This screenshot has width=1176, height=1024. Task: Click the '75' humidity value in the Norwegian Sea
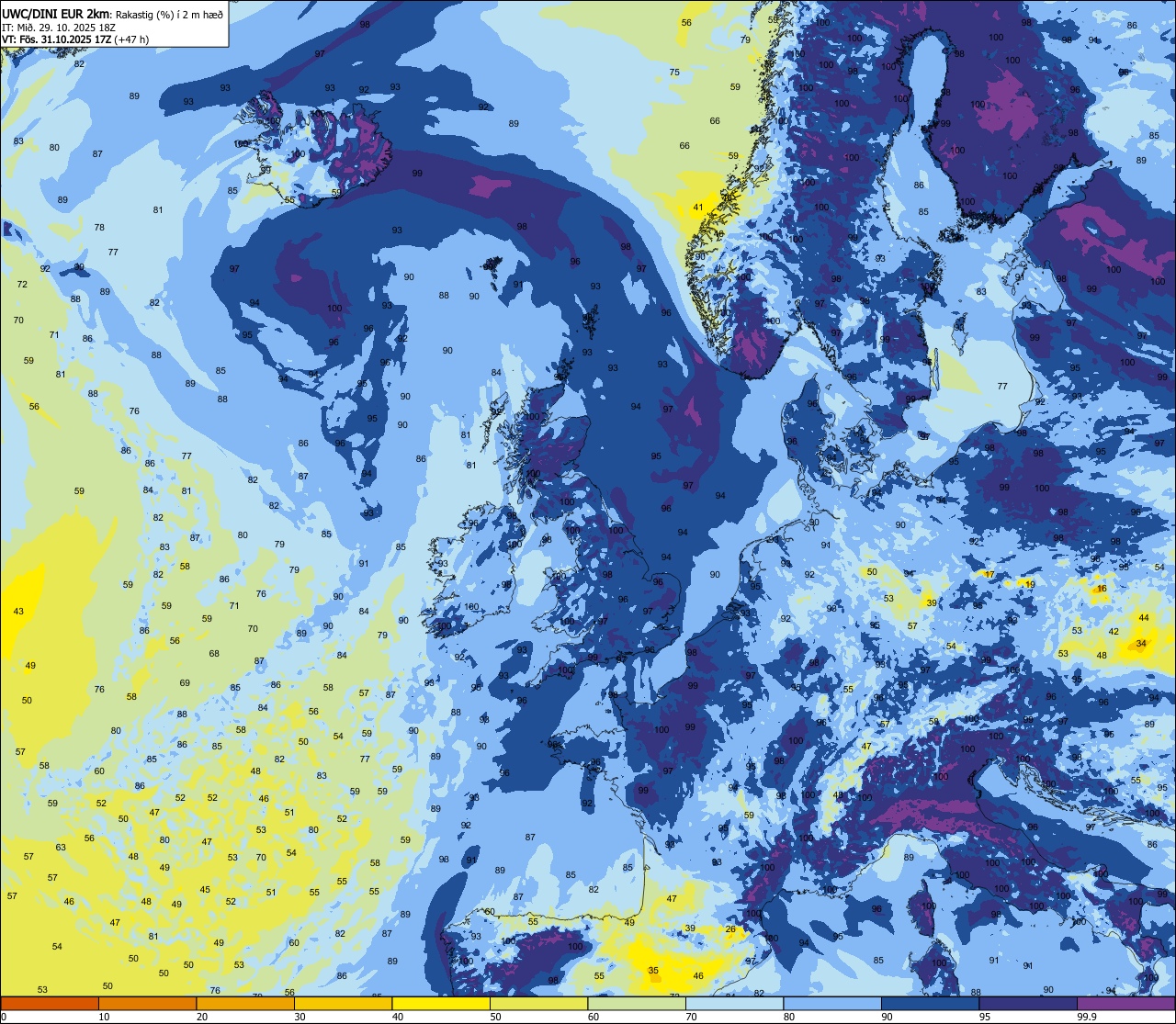pos(674,73)
